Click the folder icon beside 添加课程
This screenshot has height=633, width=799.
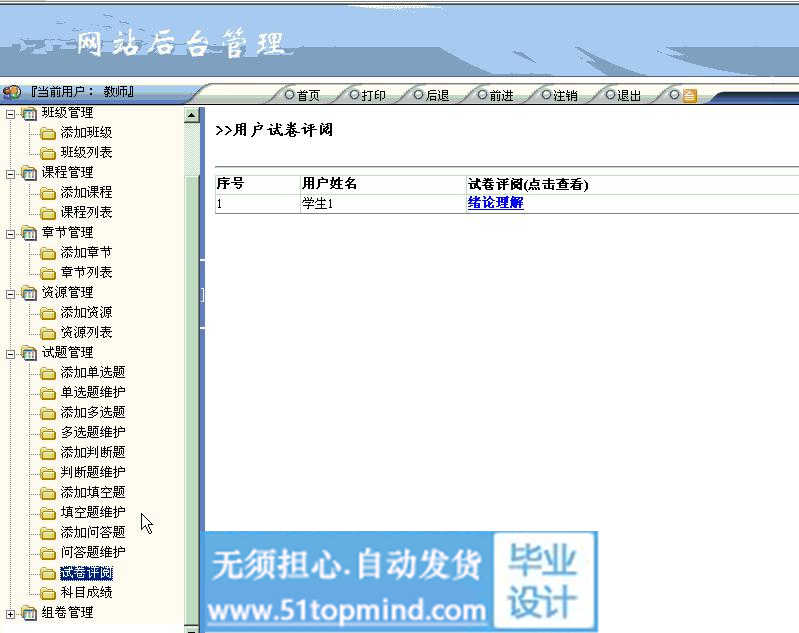click(x=48, y=194)
